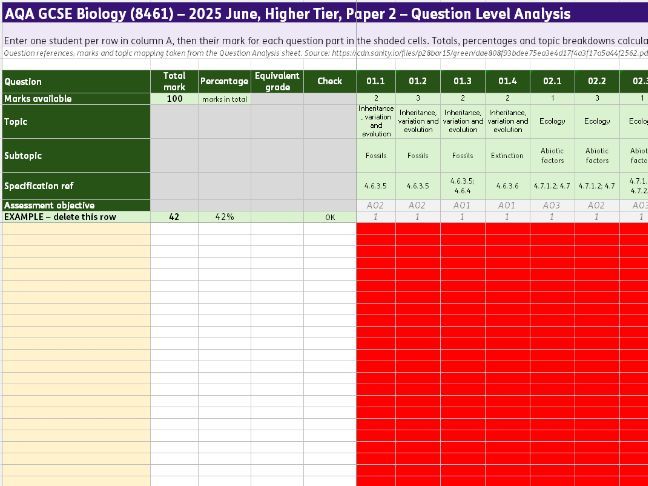Select the 'Total mark' column header
The height and width of the screenshot is (486, 648).
174,81
